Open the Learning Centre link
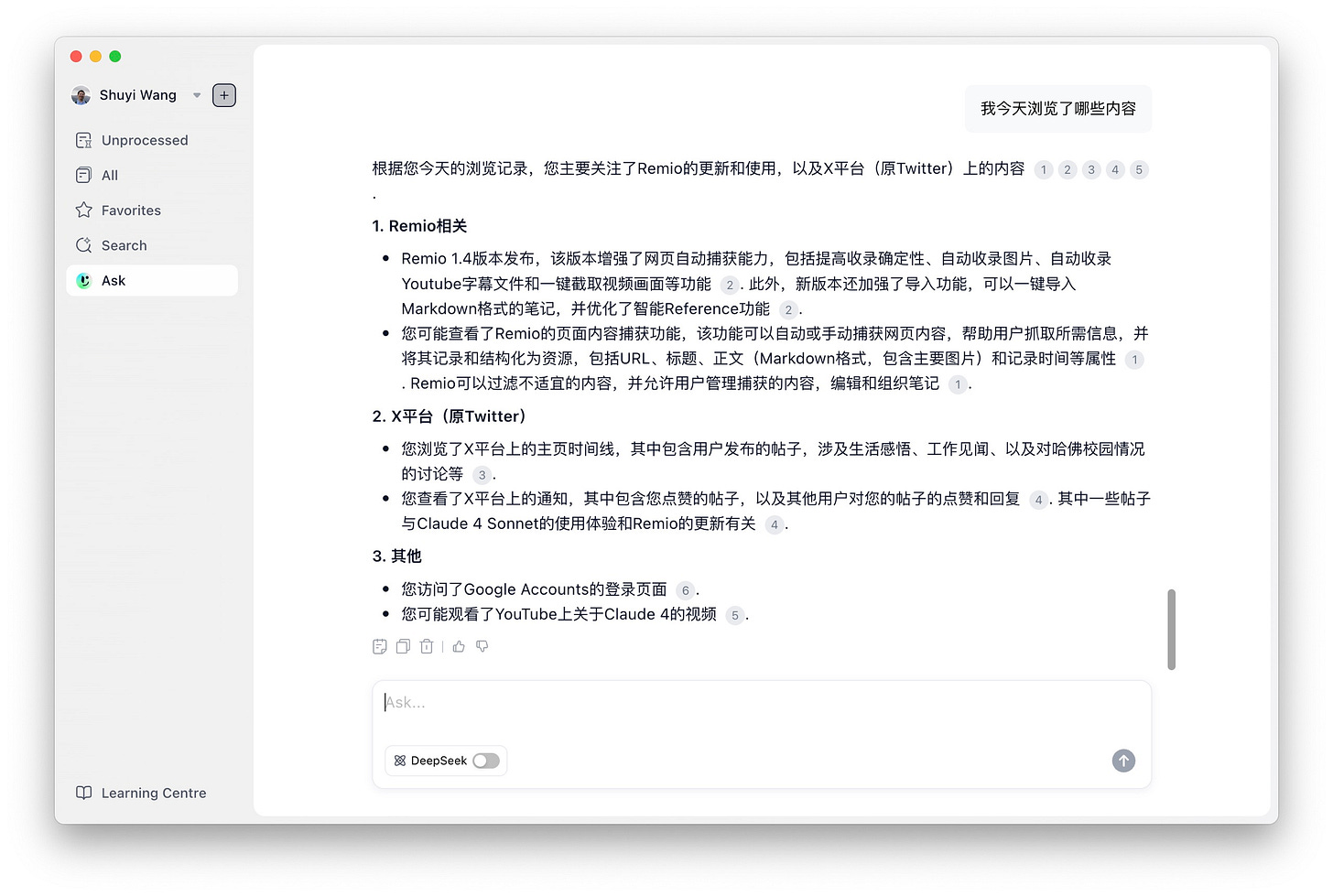Screen dimensions: 1333x896 coord(141,793)
